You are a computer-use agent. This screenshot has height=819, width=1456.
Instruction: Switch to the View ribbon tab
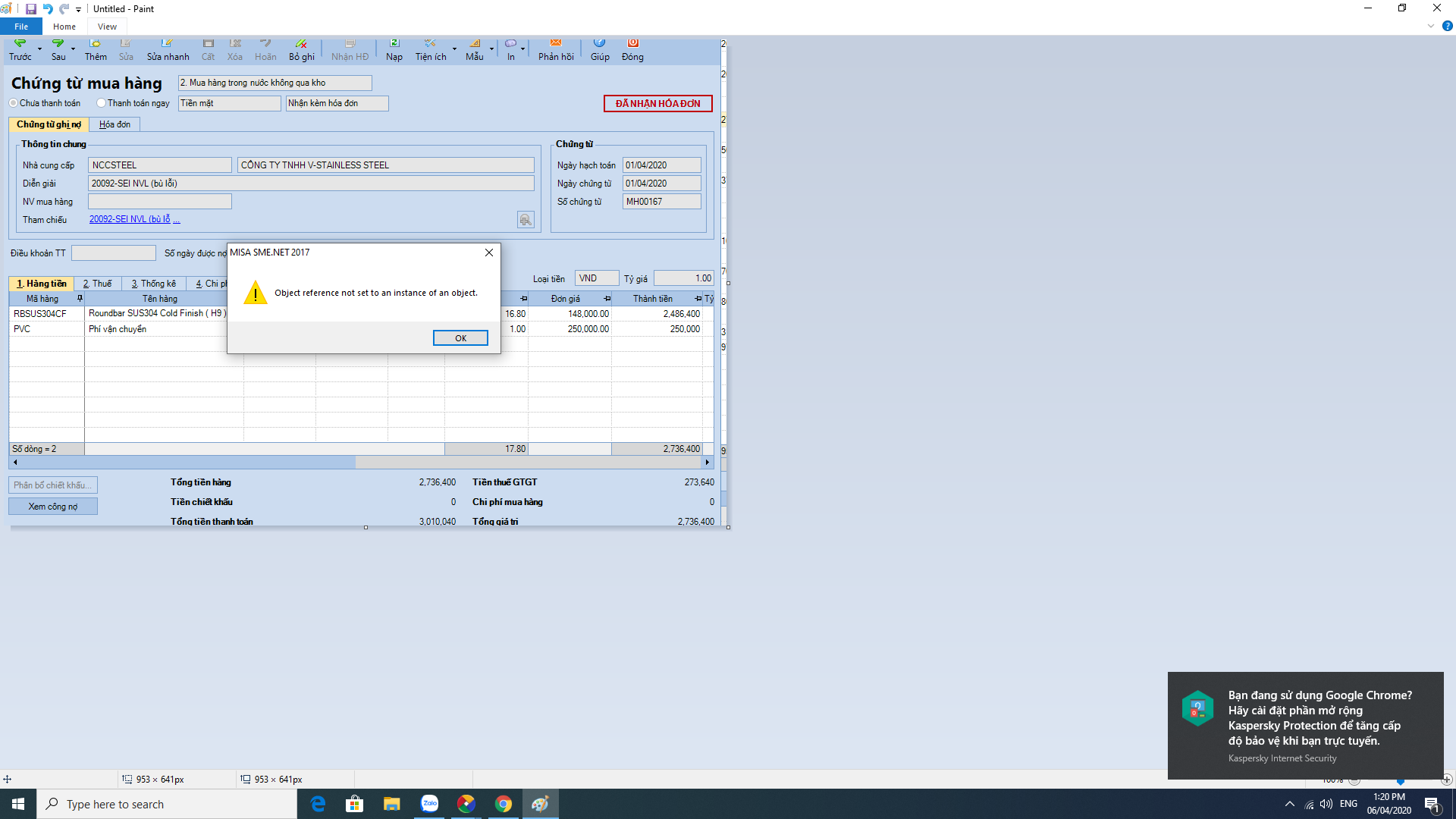107,27
